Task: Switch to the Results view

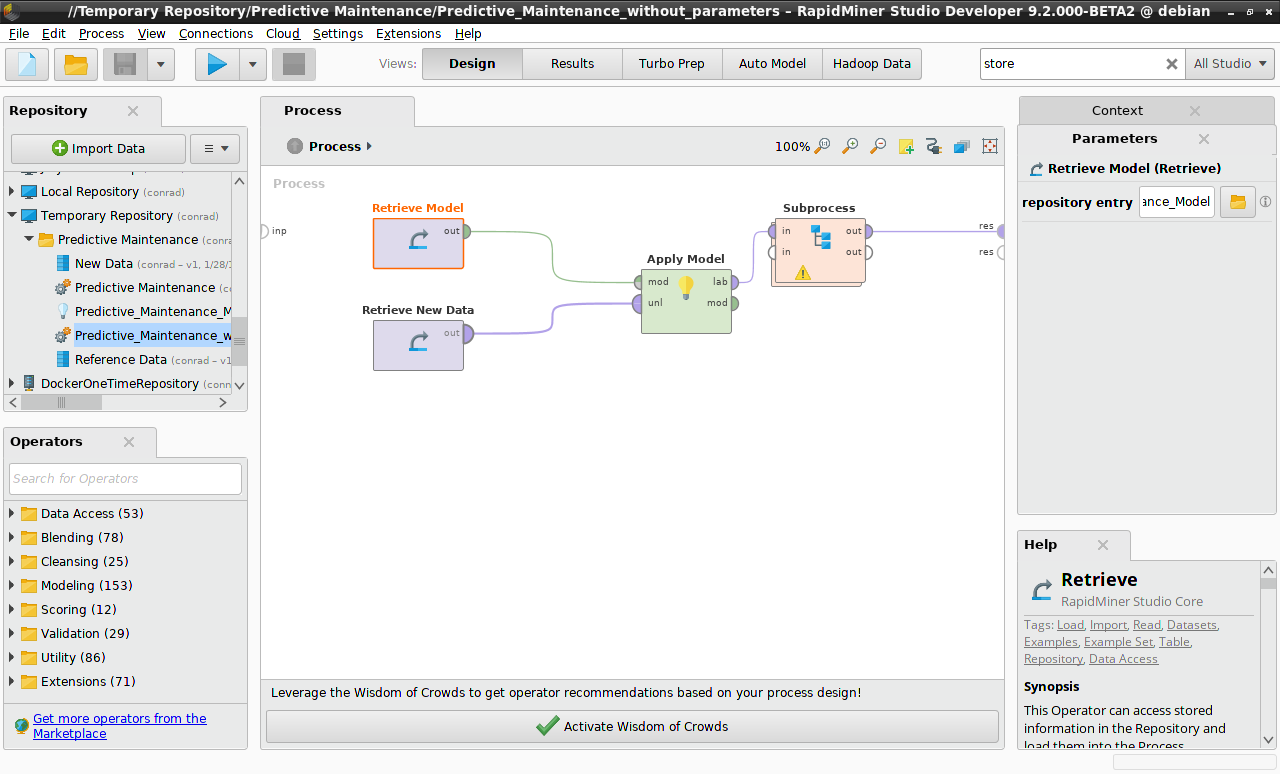Action: 572,64
